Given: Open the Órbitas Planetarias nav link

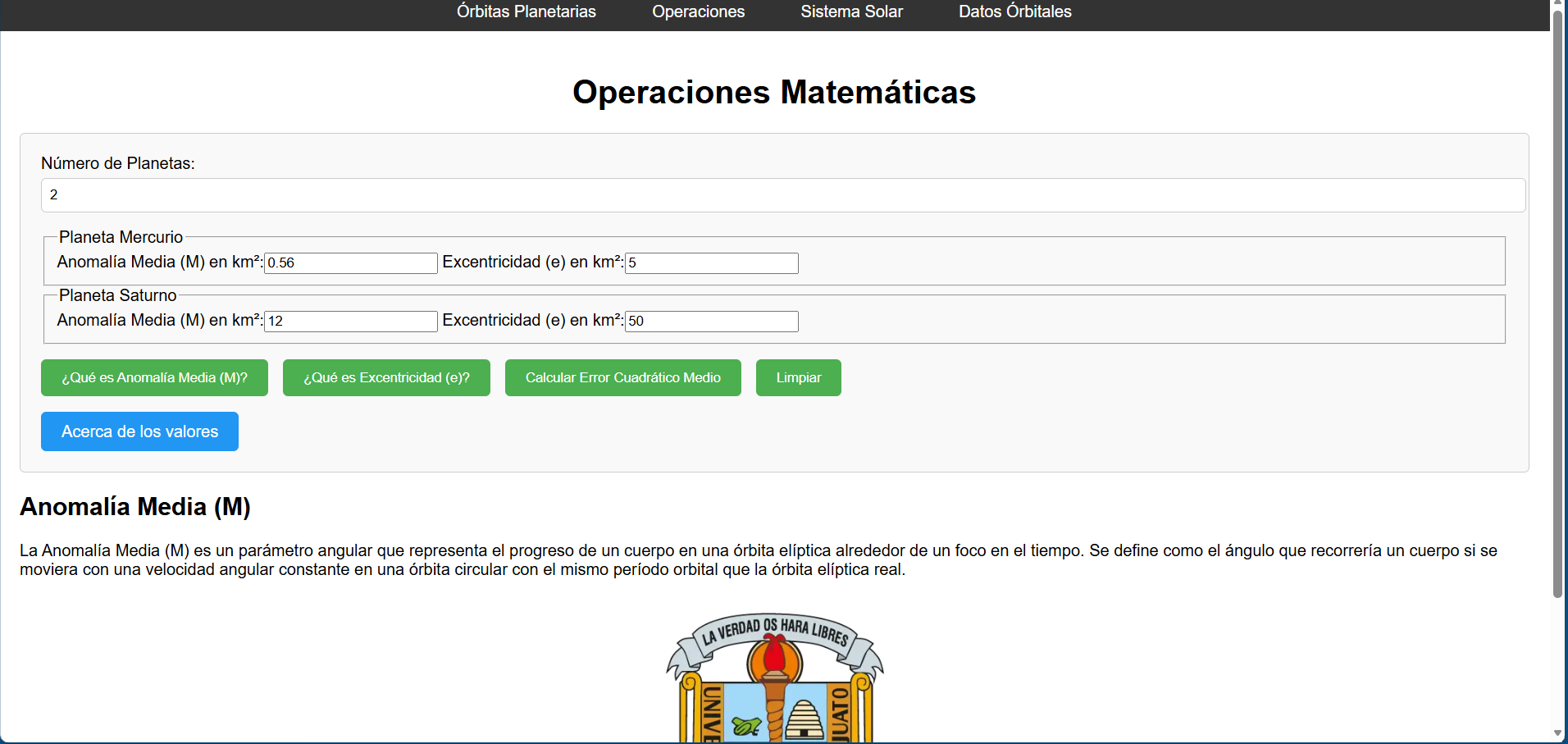Looking at the screenshot, I should click(x=526, y=11).
